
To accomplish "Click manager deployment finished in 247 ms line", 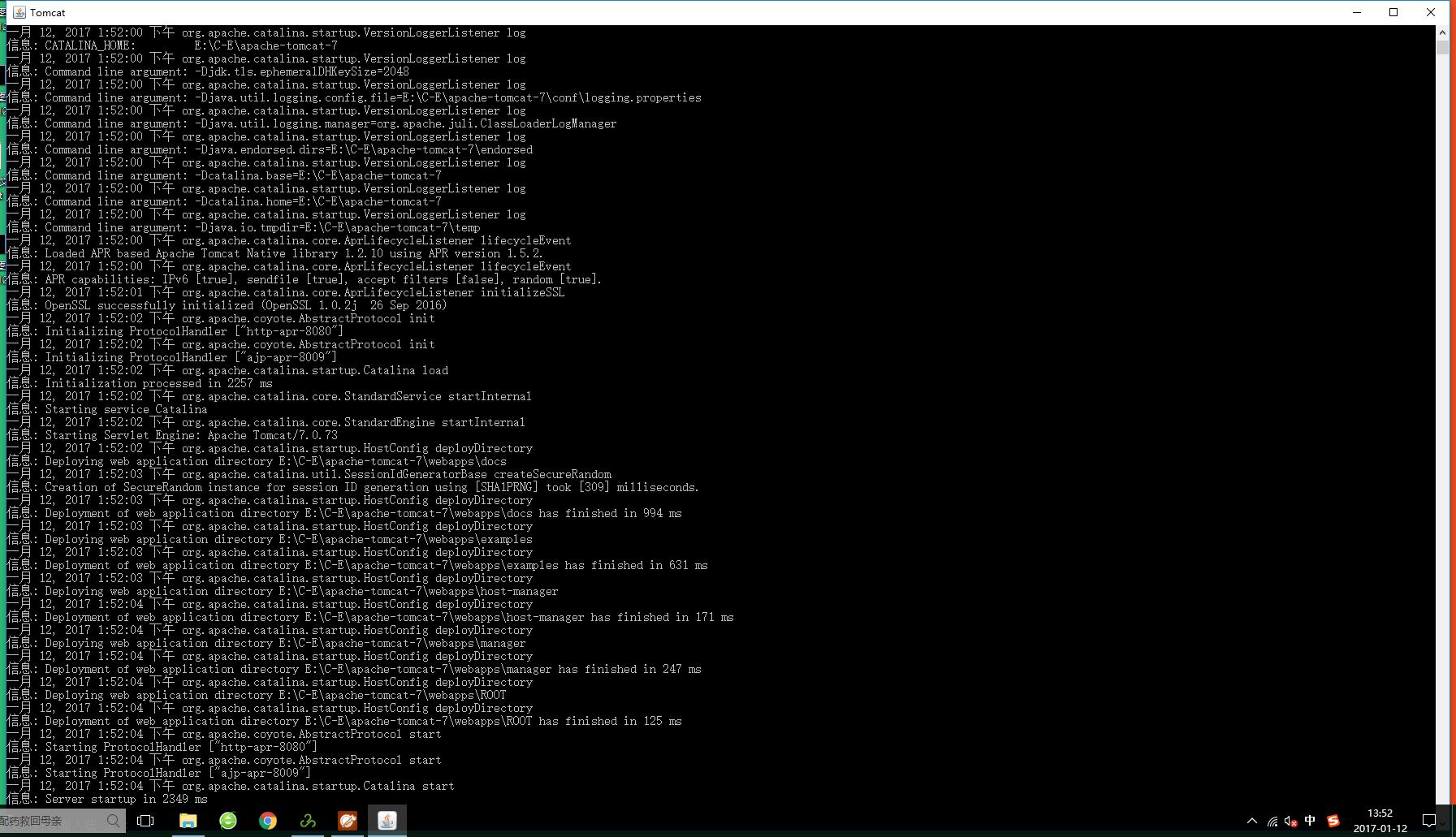I will point(354,669).
